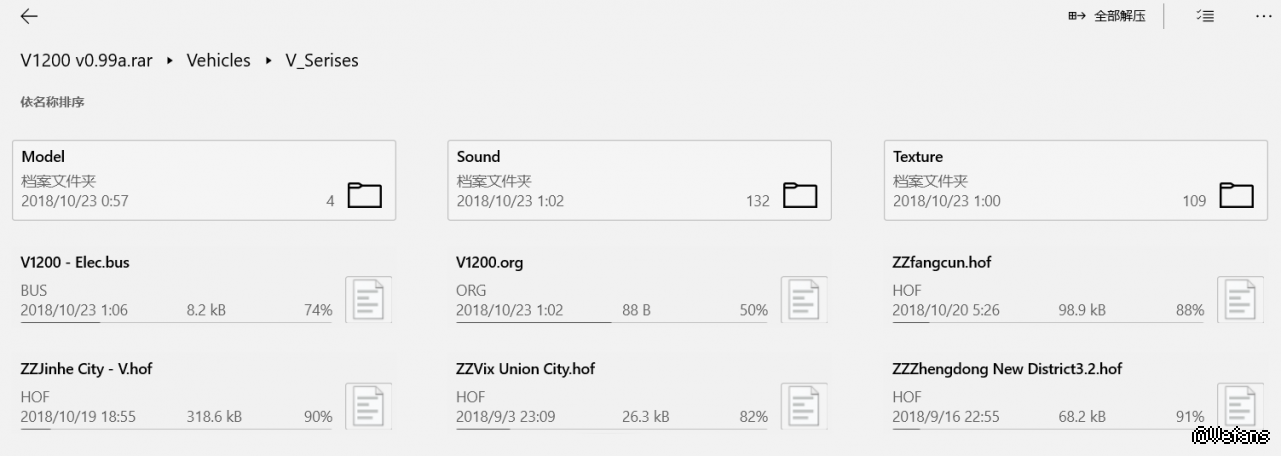Viewport: 1281px width, 456px height.
Task: Toggle the multi-select checklist icon
Action: click(1205, 17)
